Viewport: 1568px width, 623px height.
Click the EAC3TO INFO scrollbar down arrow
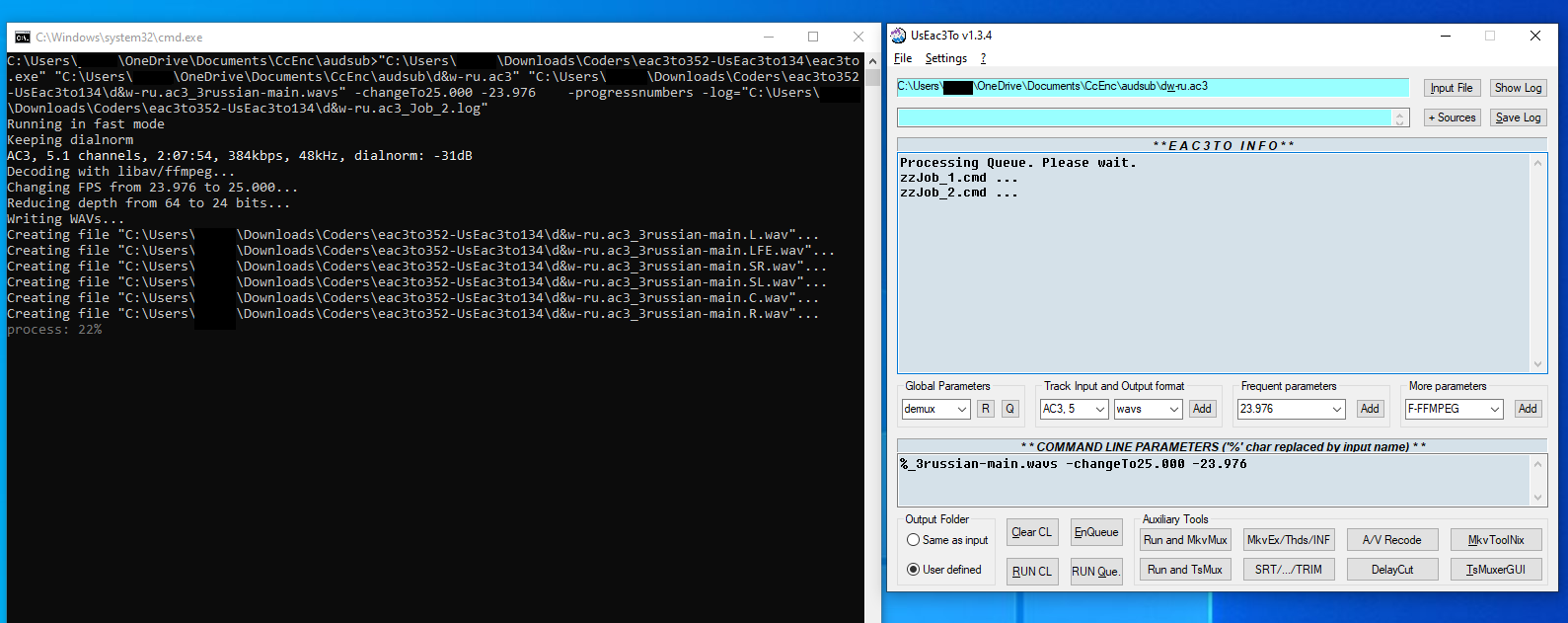tap(1537, 364)
